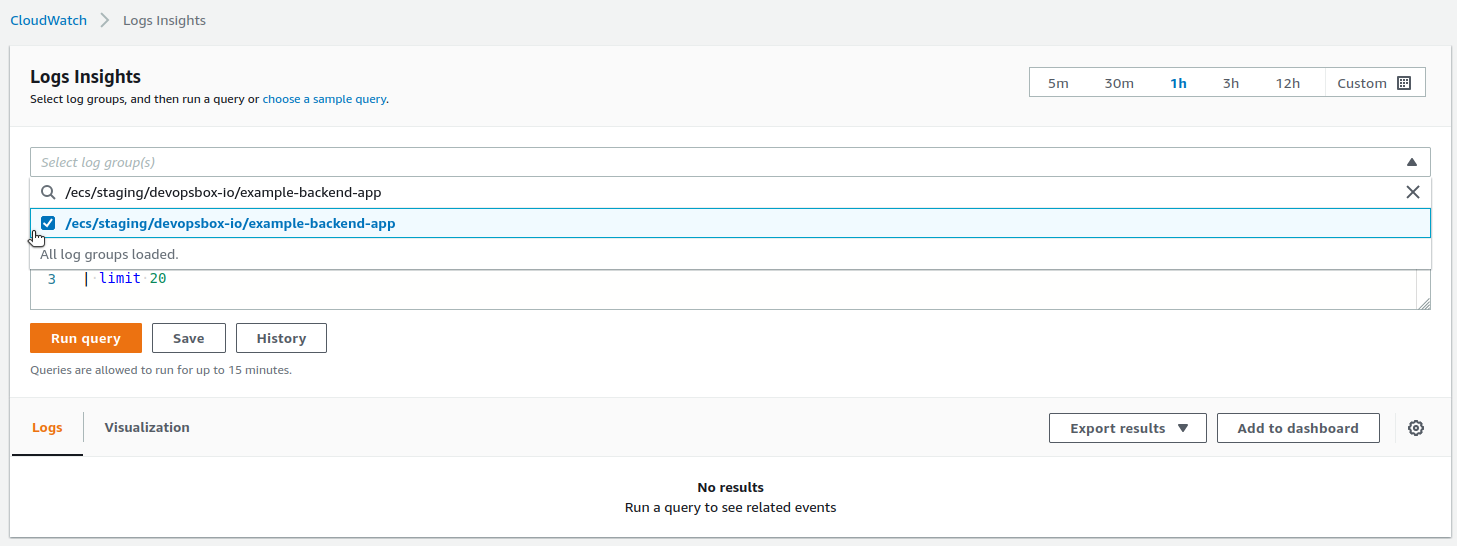Go to the CloudWatch breadcrumb

coord(48,20)
